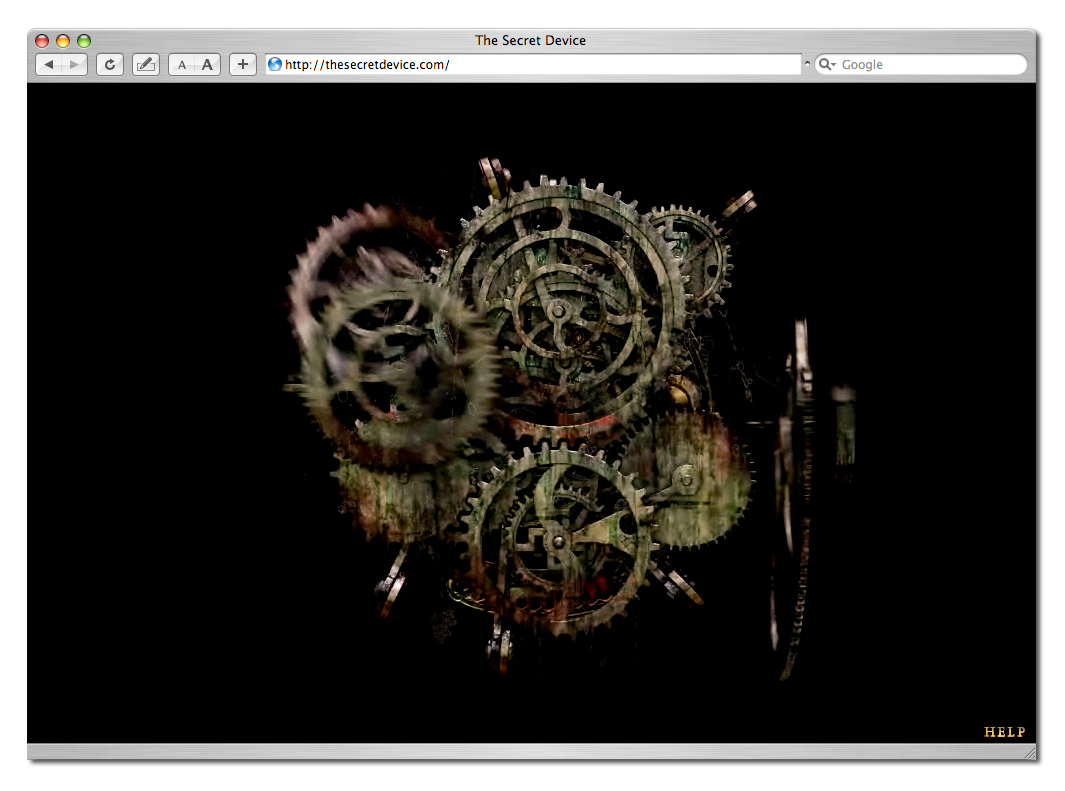Open the HELP link
Screen dimensions: 1065x791
[1004, 732]
